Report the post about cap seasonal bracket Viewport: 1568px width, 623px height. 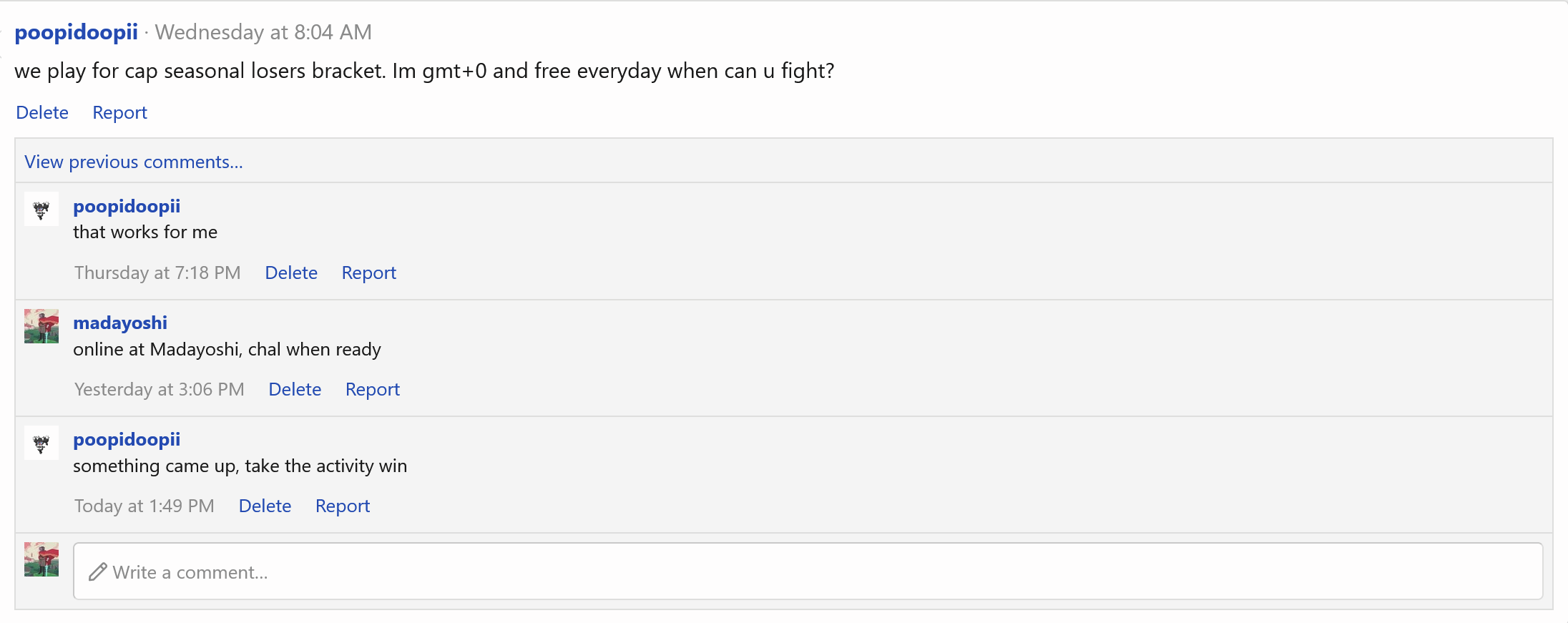point(119,112)
